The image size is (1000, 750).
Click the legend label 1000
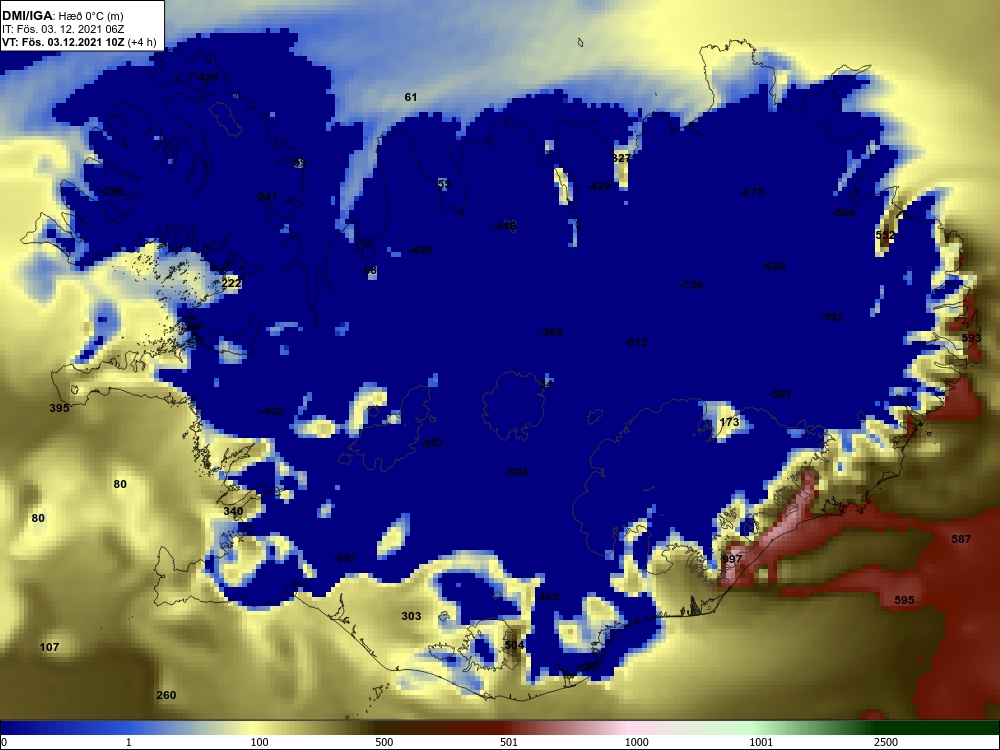(636, 742)
